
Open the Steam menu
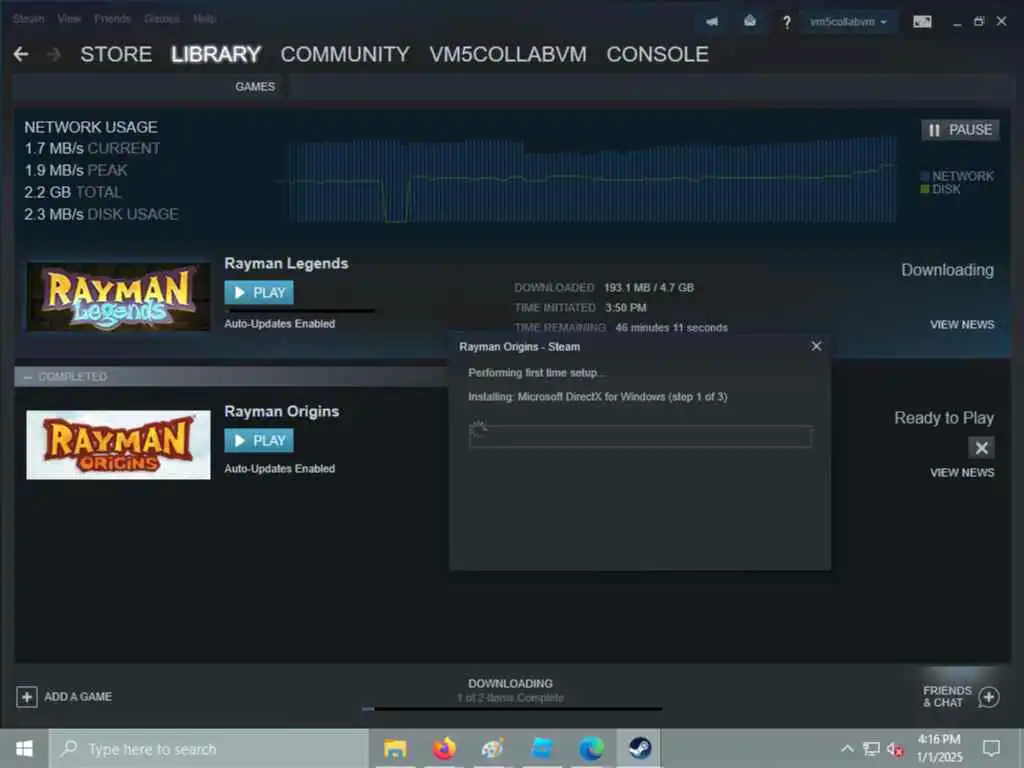click(x=29, y=18)
